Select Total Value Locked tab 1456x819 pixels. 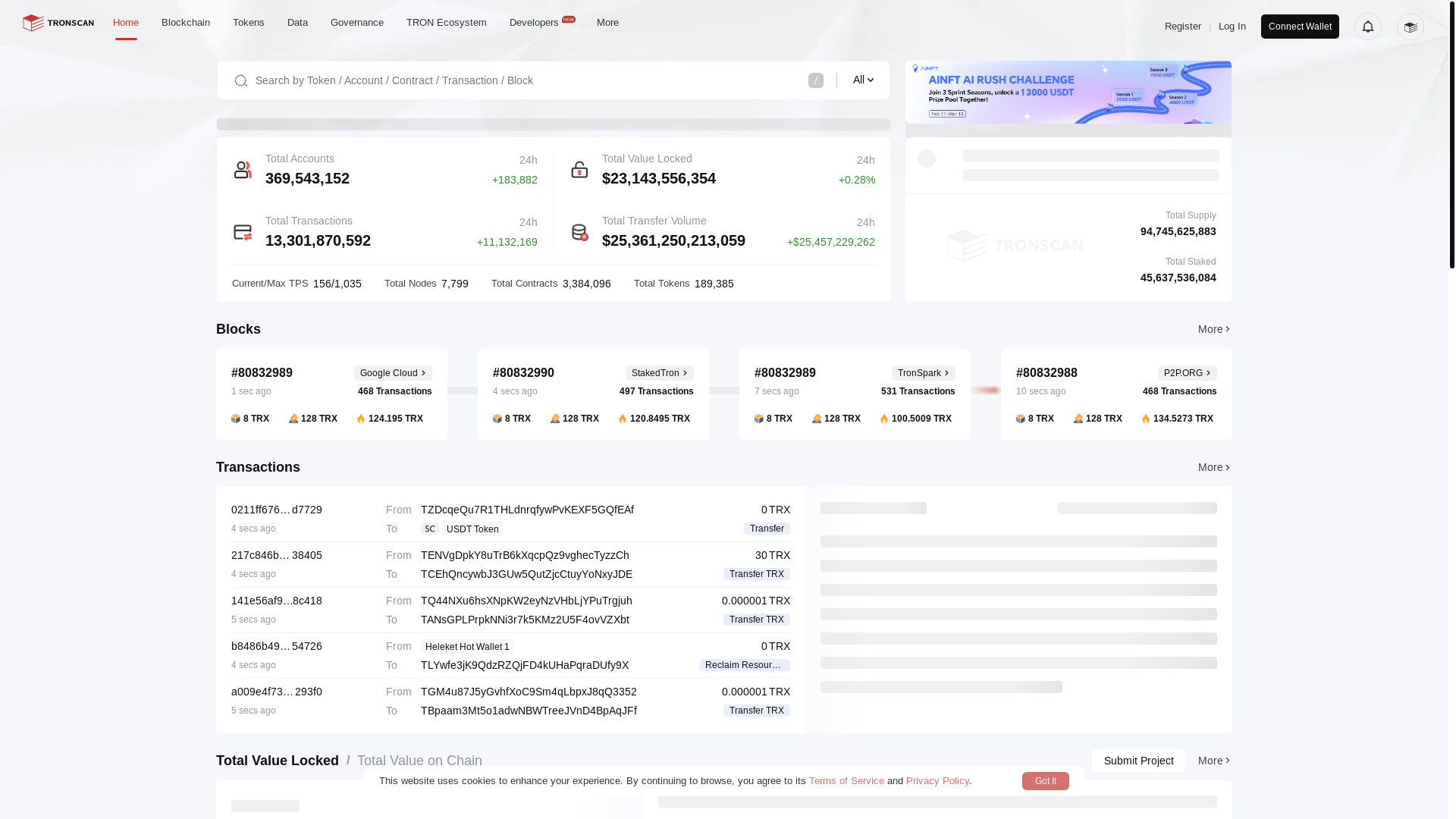tap(278, 761)
